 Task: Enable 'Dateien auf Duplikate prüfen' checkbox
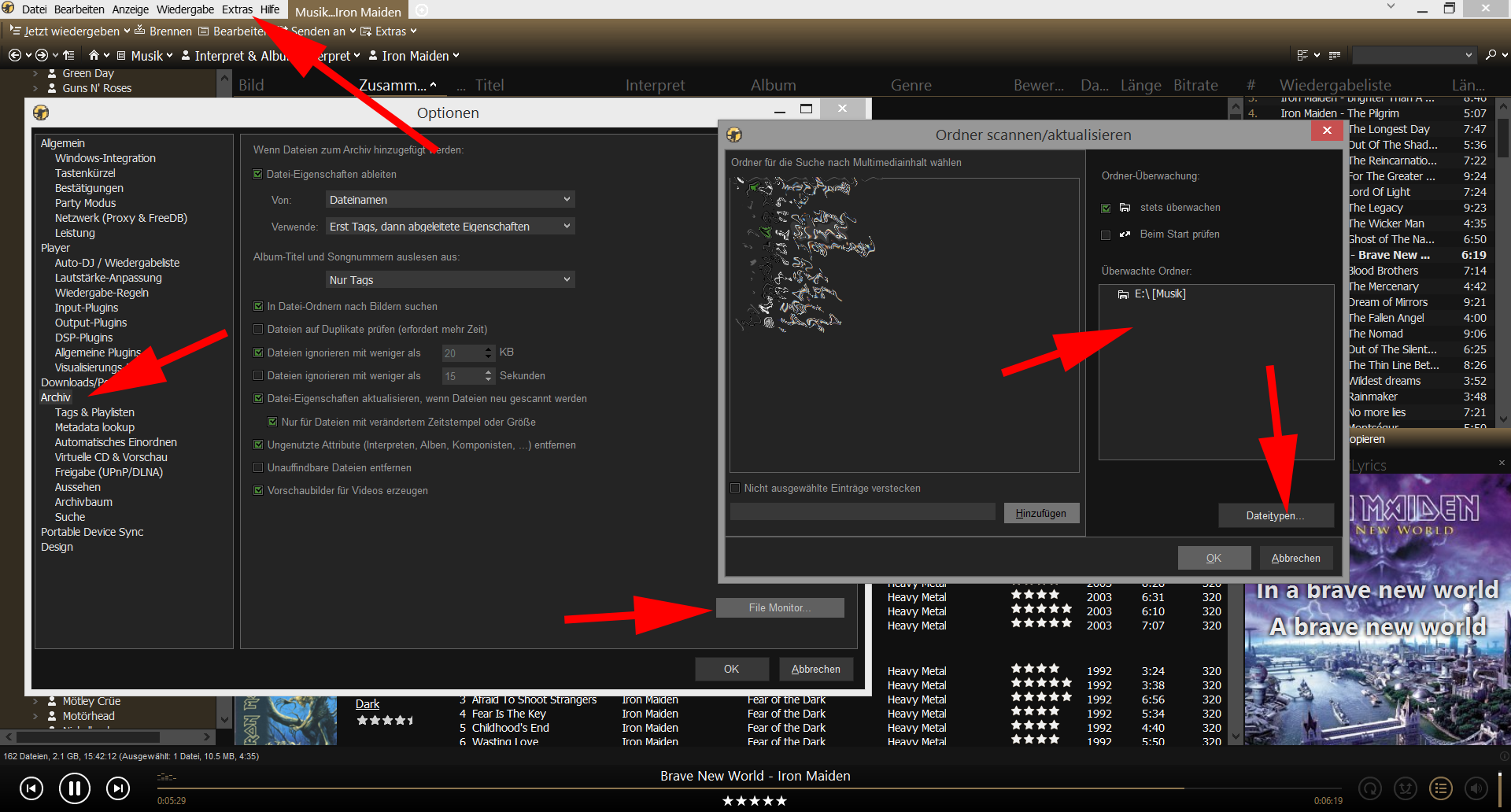coord(258,329)
